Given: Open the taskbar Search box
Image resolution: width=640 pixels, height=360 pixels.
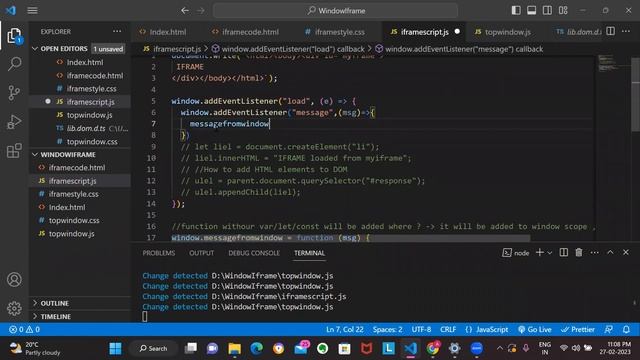Looking at the screenshot, I should (153, 348).
